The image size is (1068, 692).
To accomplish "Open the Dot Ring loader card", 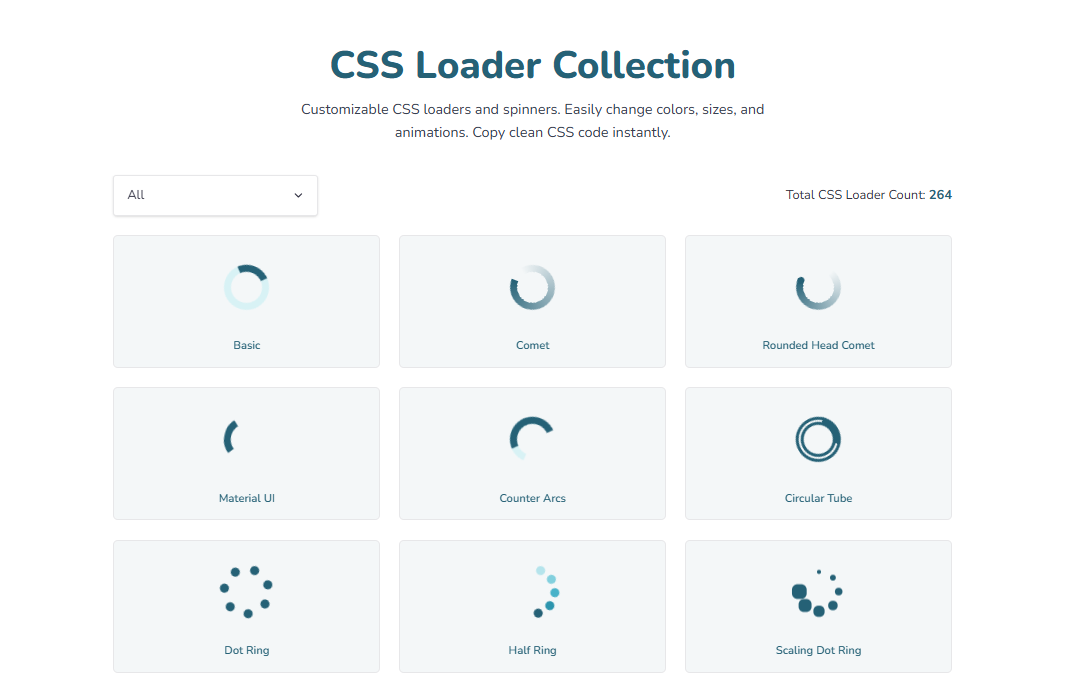I will (x=246, y=606).
